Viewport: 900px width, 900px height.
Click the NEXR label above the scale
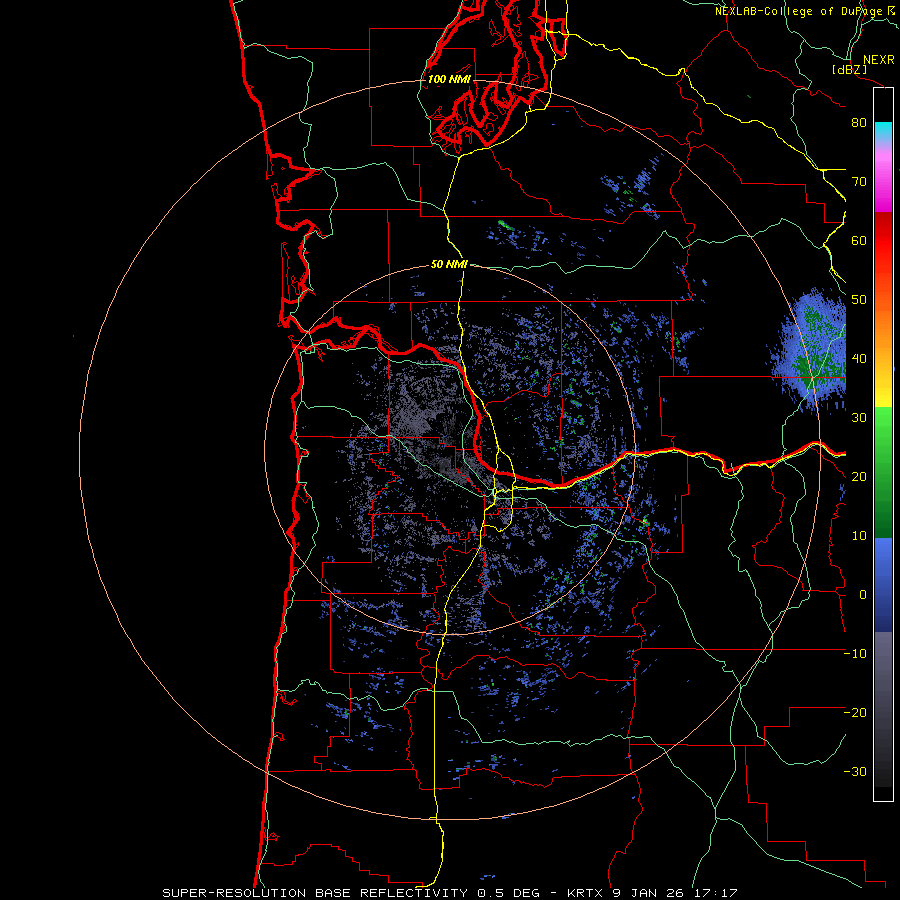pos(878,60)
